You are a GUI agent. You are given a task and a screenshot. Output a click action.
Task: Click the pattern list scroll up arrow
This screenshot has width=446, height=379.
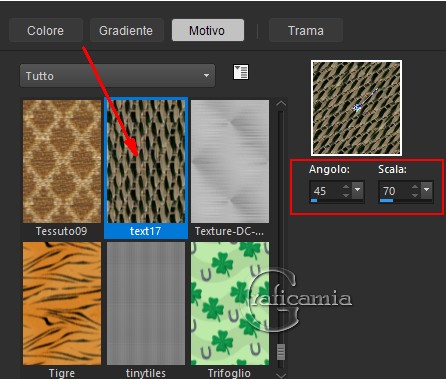pos(281,104)
